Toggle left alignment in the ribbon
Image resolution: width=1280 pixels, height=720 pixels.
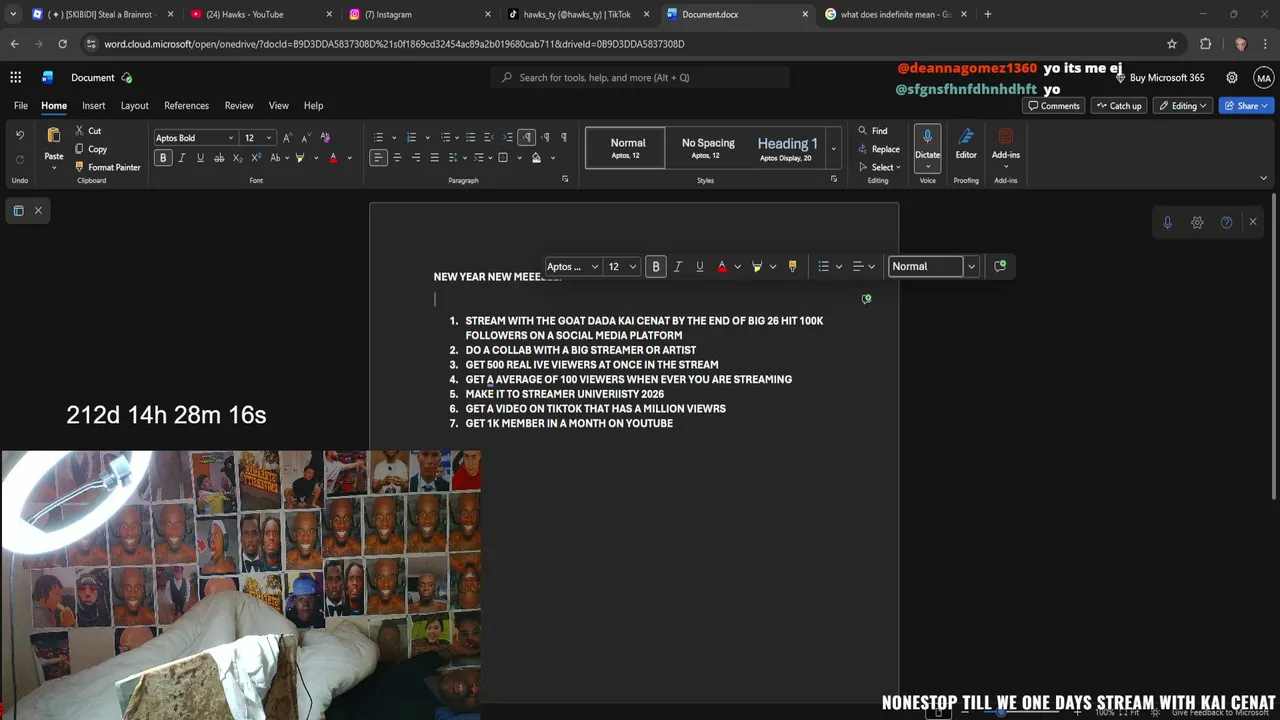tap(378, 158)
